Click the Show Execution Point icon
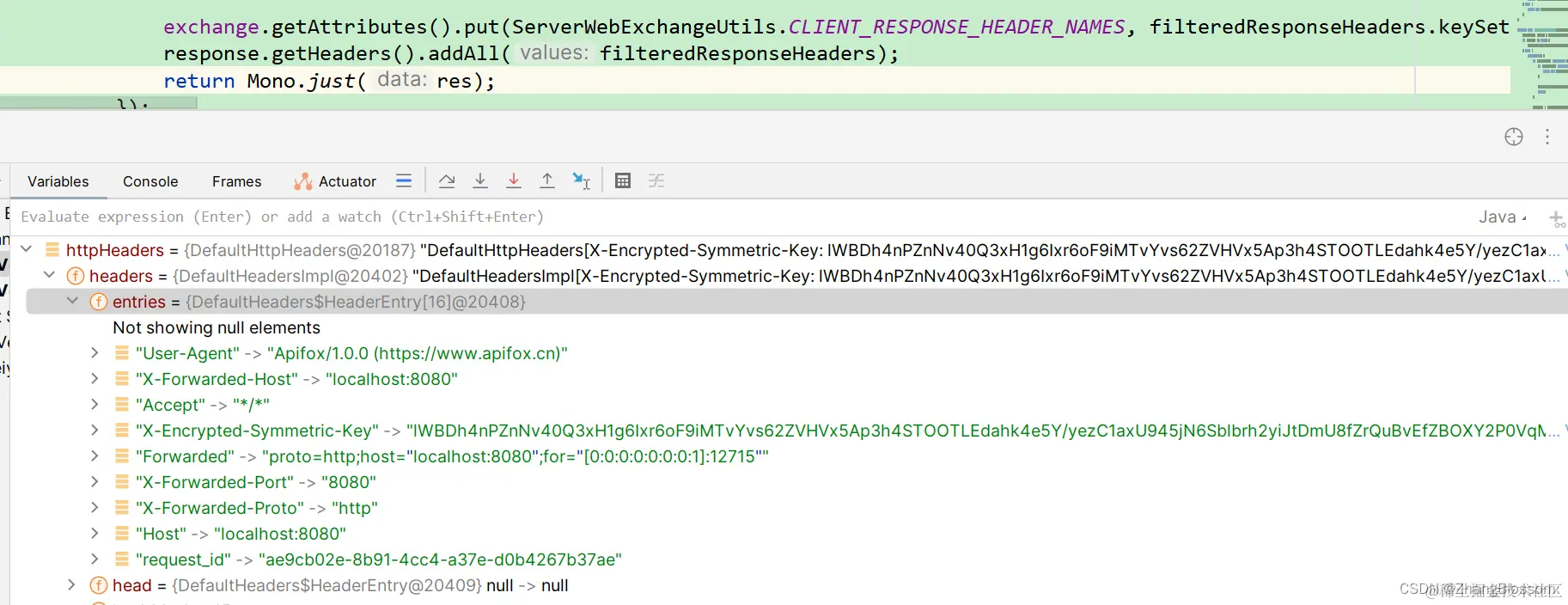 (404, 180)
